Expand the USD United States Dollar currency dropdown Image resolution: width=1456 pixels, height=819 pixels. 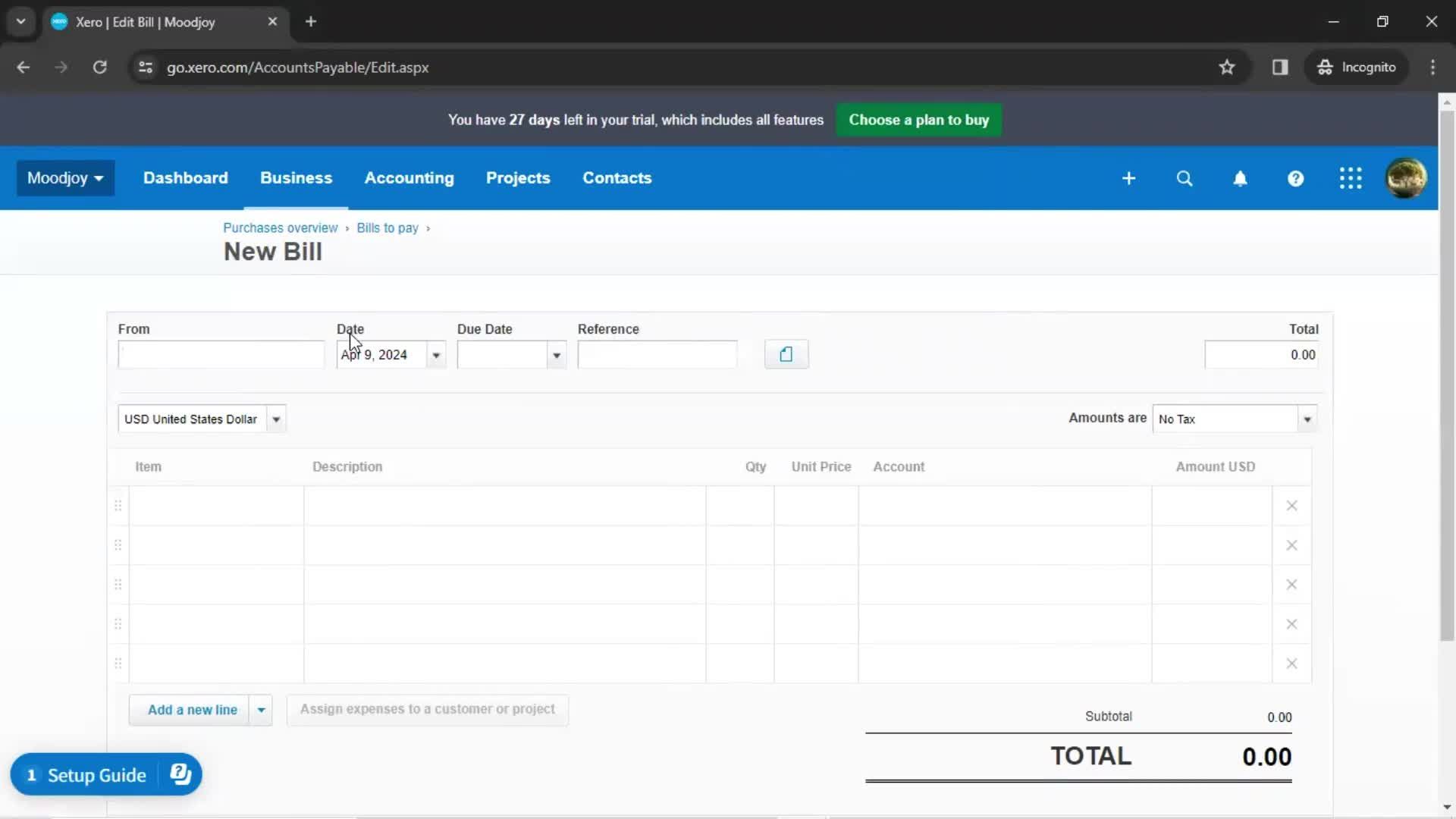(276, 419)
